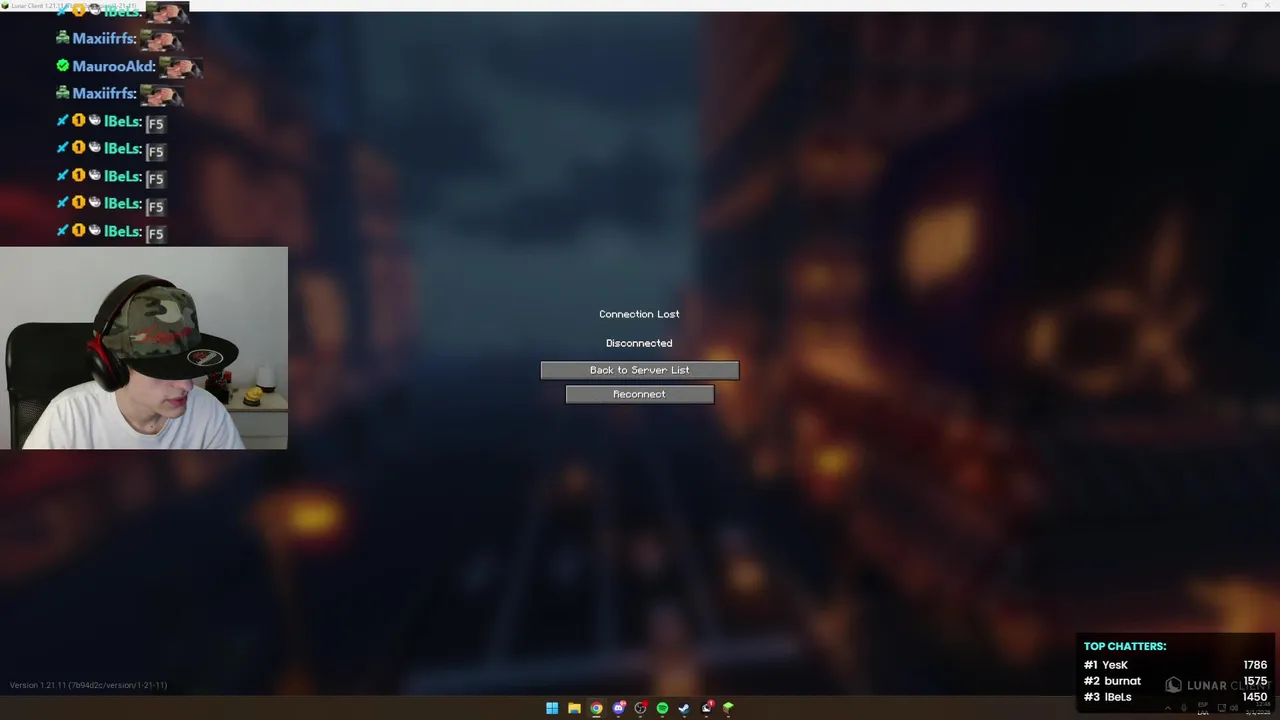Click the #3 IBeLs top chatter entry
This screenshot has width=1280, height=720.
(x=1108, y=697)
